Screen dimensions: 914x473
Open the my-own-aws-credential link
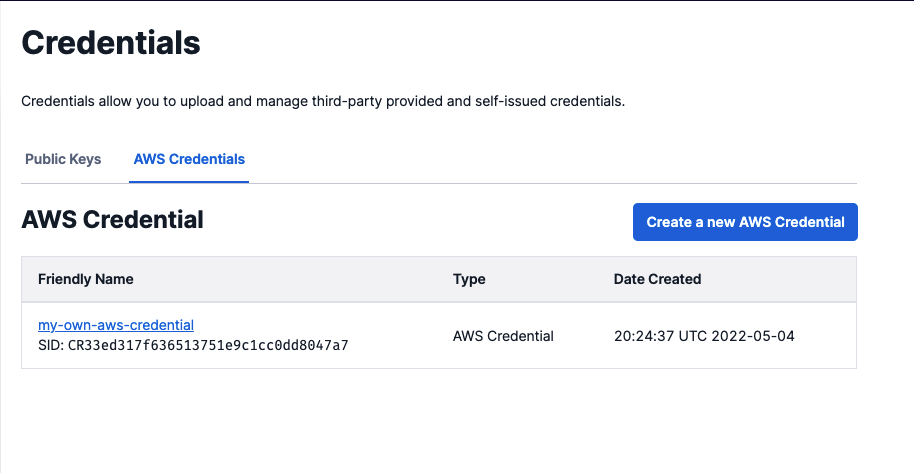pos(116,325)
